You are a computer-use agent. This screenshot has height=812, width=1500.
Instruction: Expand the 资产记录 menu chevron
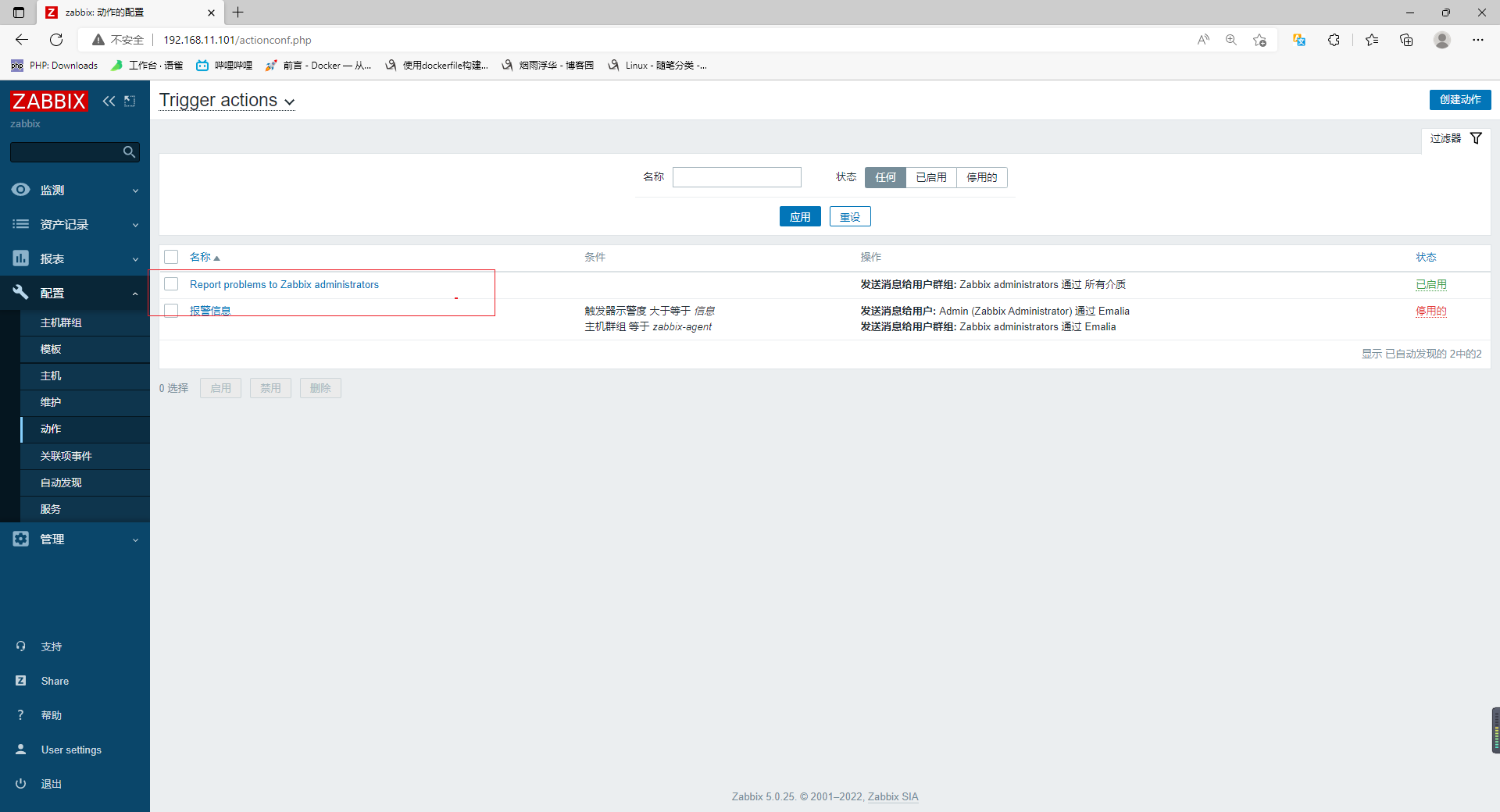point(135,225)
